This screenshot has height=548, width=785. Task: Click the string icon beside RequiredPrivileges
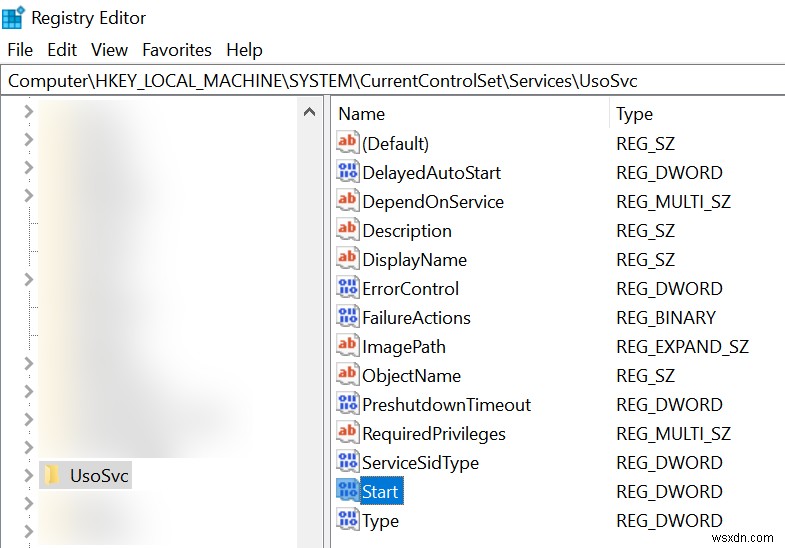pos(347,433)
